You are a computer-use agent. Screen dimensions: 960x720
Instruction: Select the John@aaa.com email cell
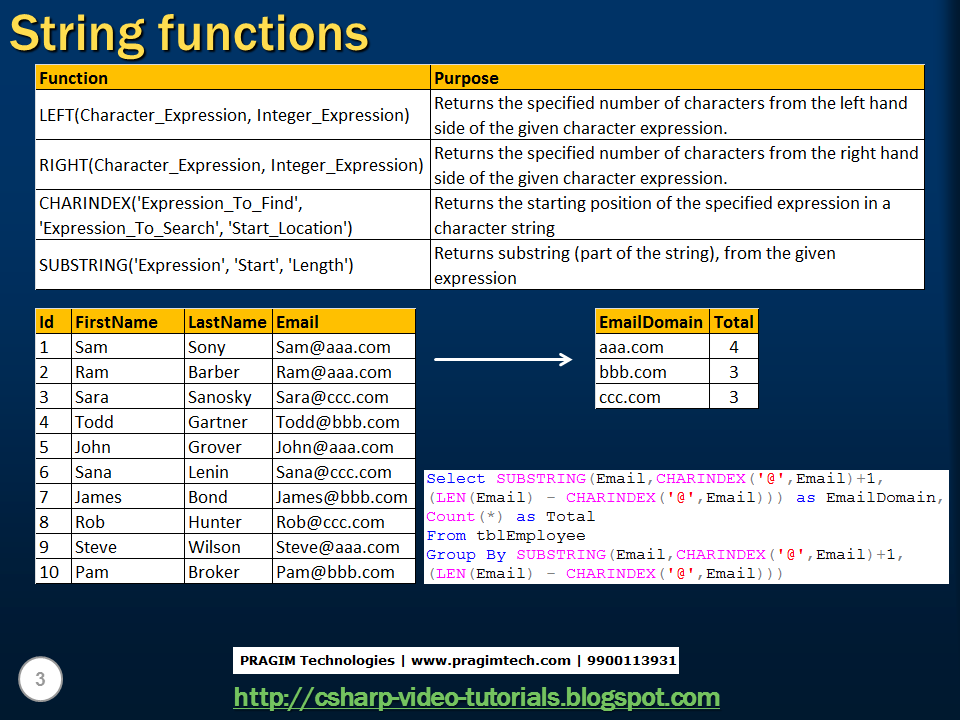[x=343, y=447]
